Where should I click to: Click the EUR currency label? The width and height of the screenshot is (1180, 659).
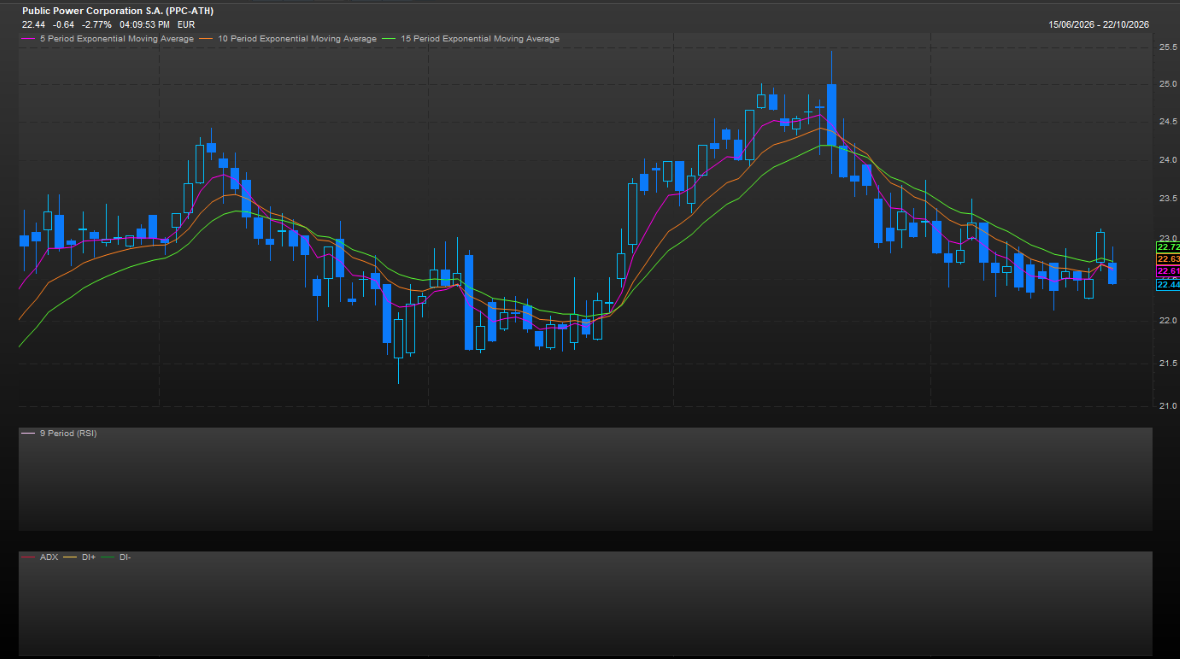tap(186, 25)
